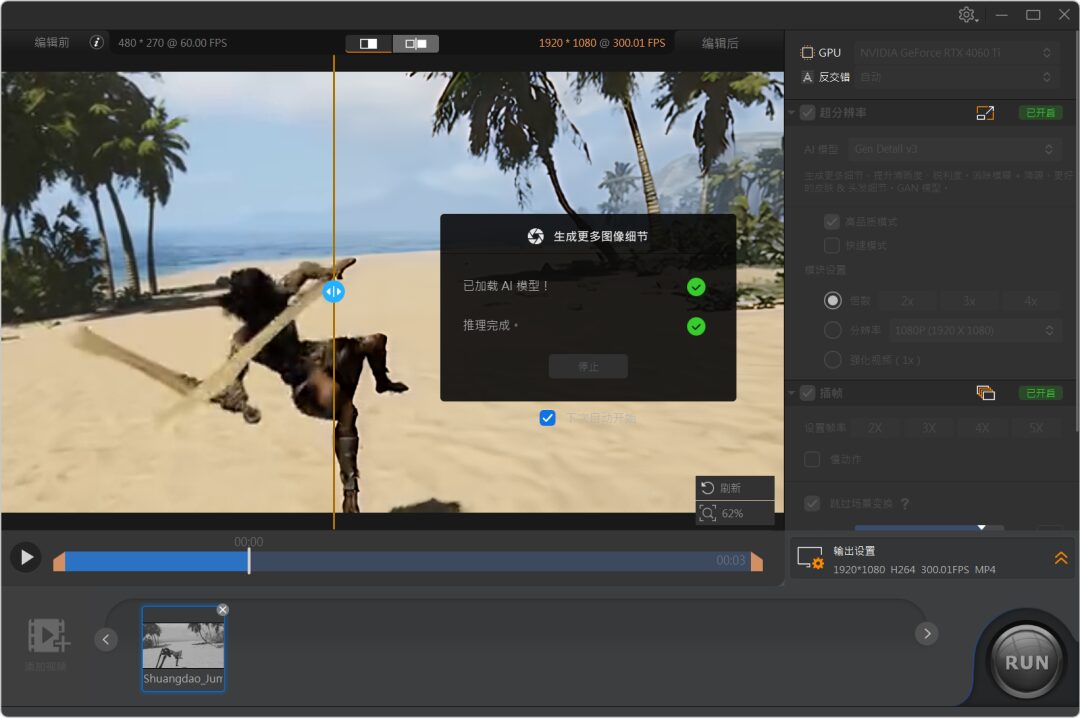Toggle the 超分辨率 checkbox
1080x718 pixels.
pyautogui.click(x=808, y=113)
